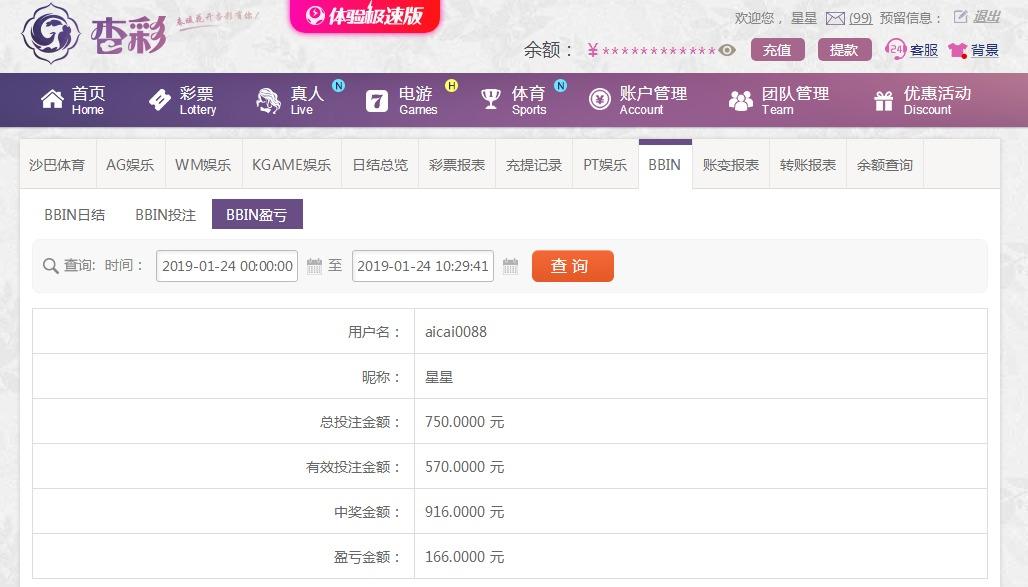Expand the Team management menu
This screenshot has width=1028, height=587.
tap(779, 100)
